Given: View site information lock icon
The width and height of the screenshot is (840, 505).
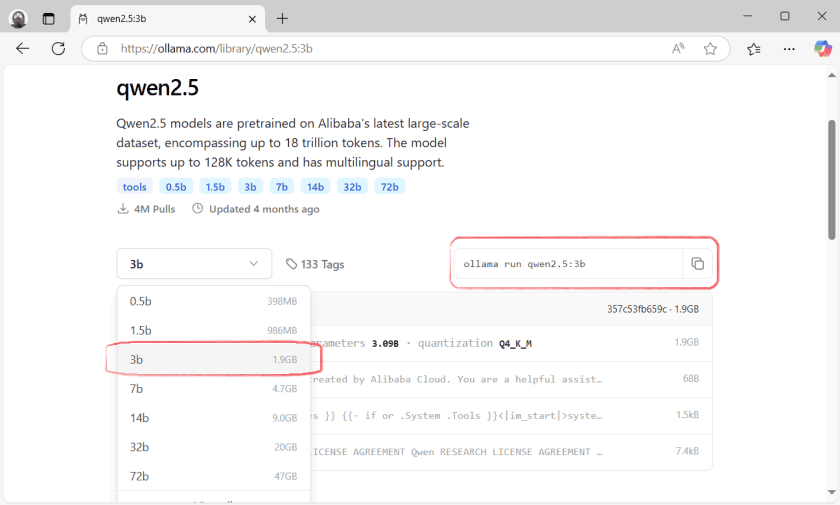Looking at the screenshot, I should tap(101, 48).
